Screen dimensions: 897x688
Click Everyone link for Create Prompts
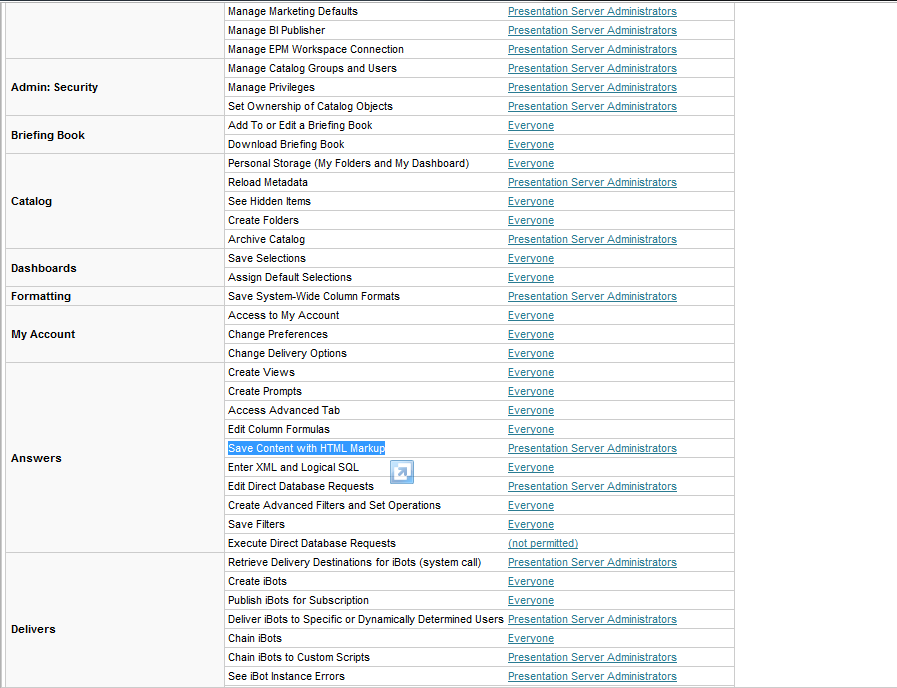coord(530,391)
